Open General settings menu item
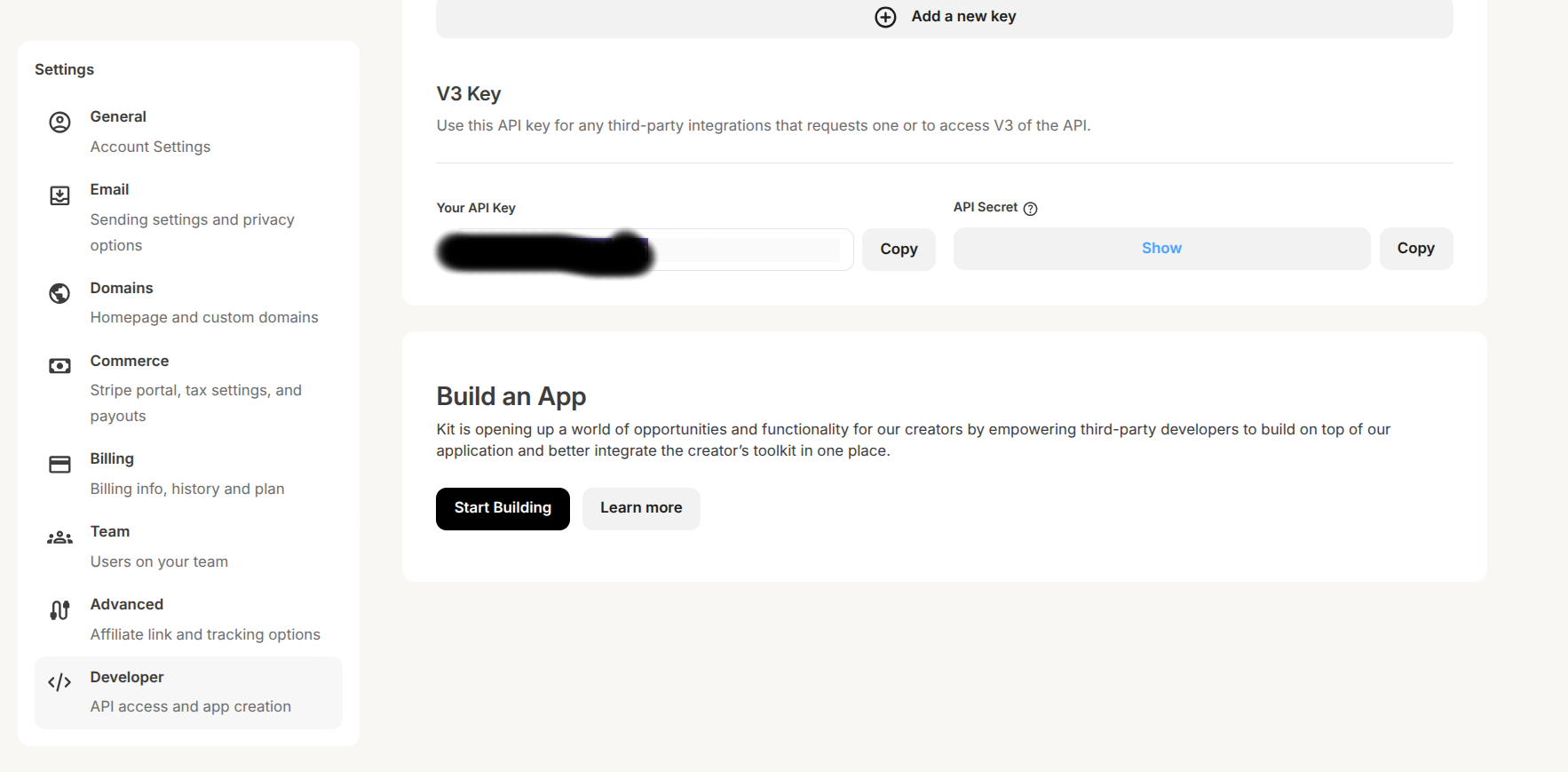Screen dimensions: 1568x772 coord(188,131)
